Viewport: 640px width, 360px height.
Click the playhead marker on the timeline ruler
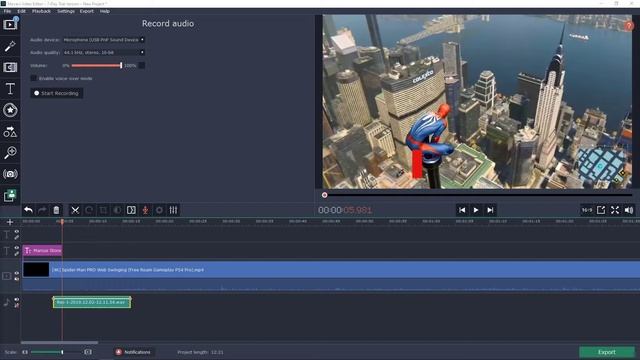[x=62, y=222]
